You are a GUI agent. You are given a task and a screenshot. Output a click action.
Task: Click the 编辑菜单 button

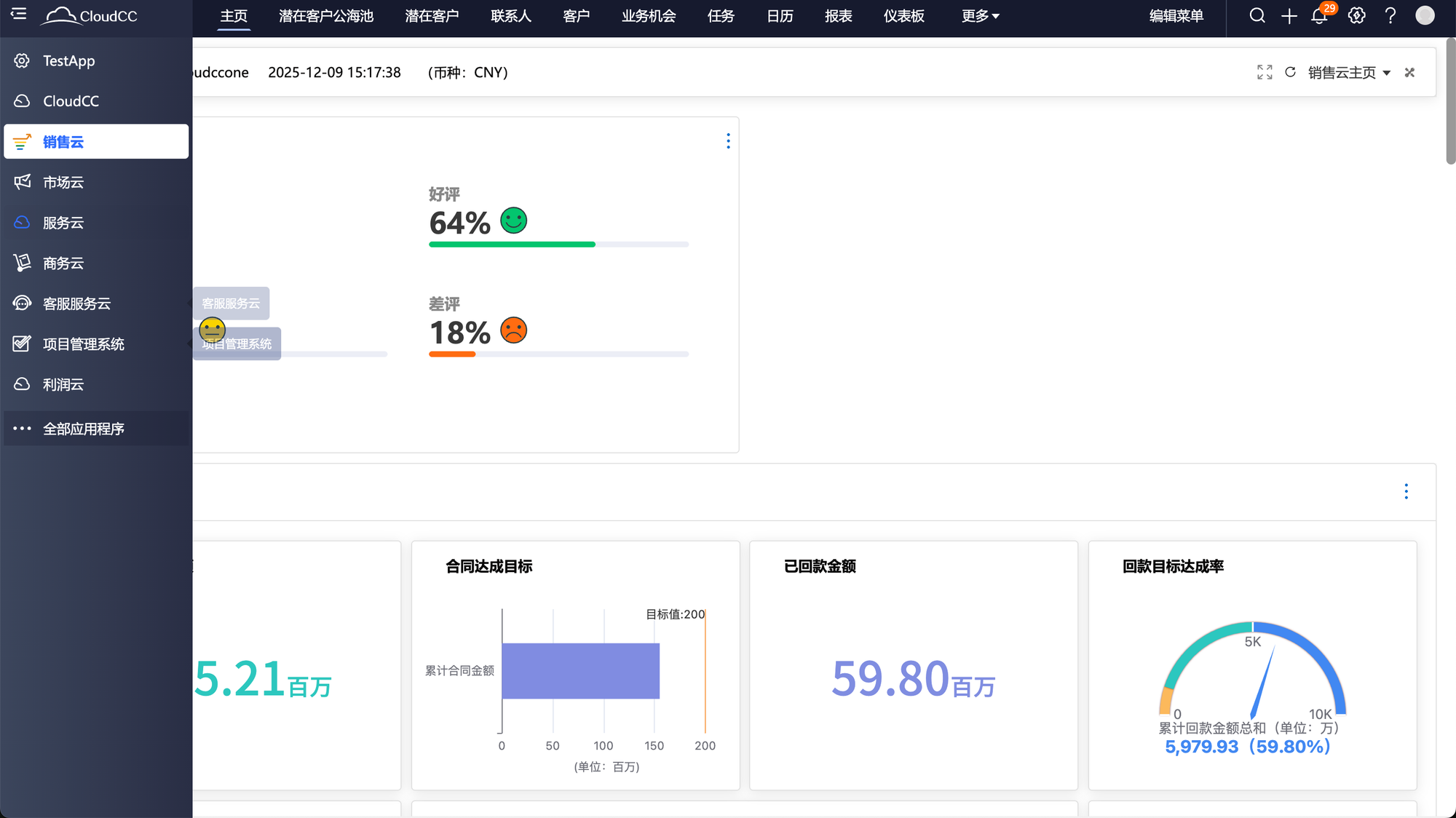click(1176, 16)
